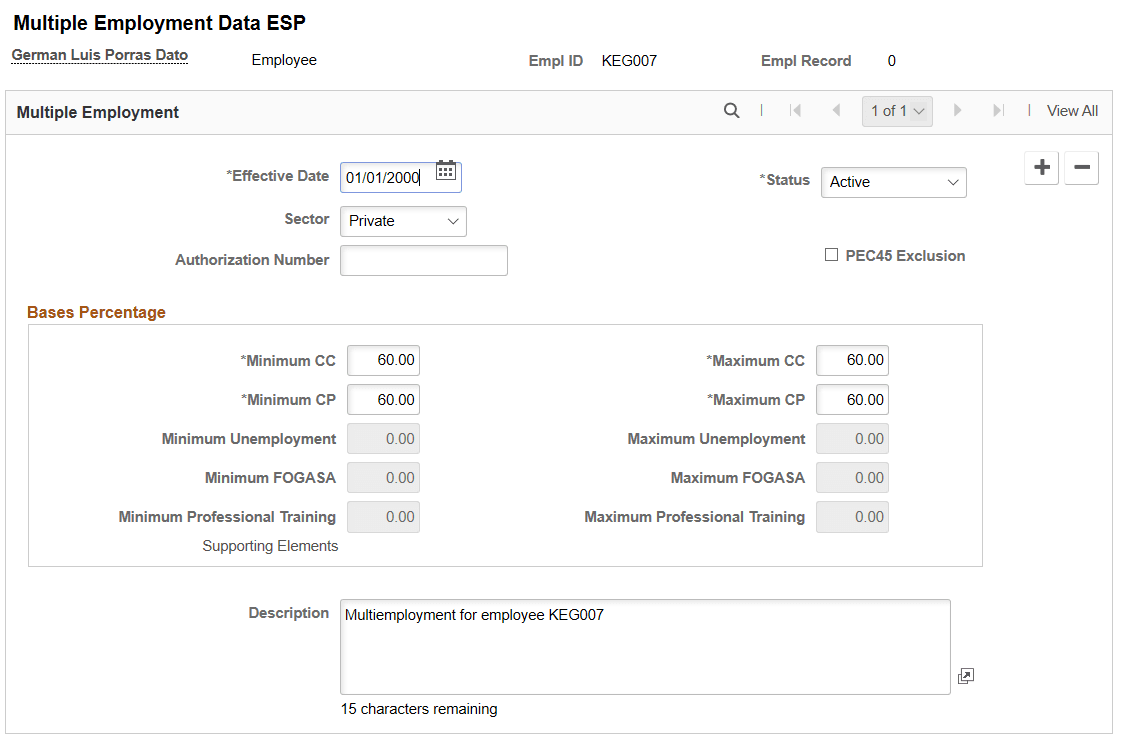Select View All in the scroll header
Screen dimensions: 1128x741
pos(1072,110)
